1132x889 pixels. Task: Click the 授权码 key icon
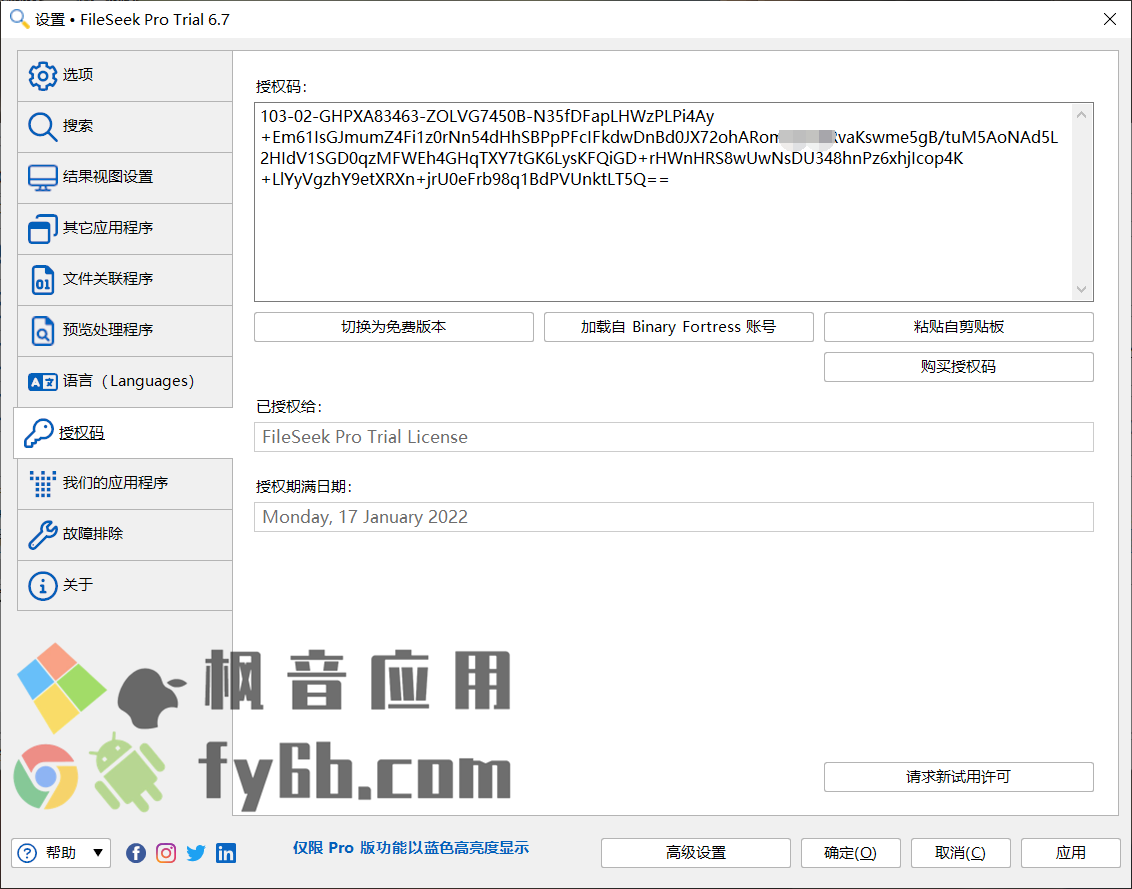pos(39,433)
